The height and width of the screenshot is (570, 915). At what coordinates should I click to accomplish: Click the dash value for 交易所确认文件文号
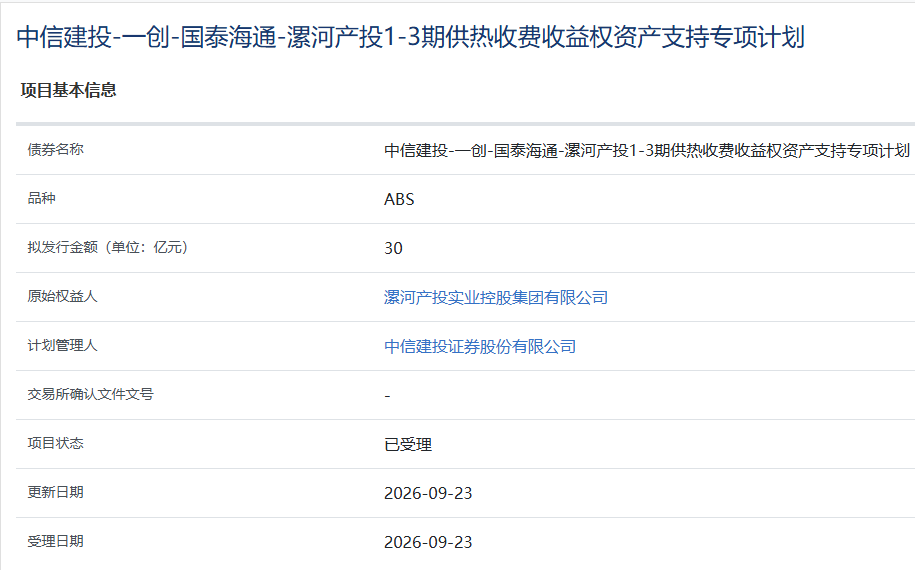click(387, 396)
